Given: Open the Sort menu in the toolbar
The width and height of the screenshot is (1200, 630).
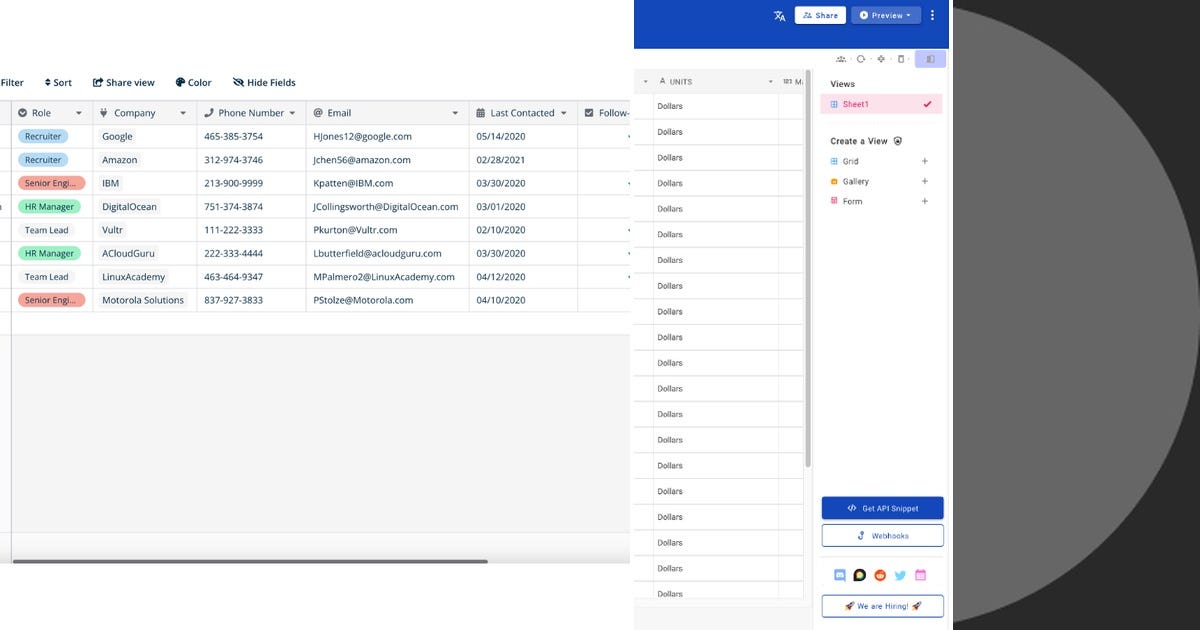Looking at the screenshot, I should tap(58, 82).
